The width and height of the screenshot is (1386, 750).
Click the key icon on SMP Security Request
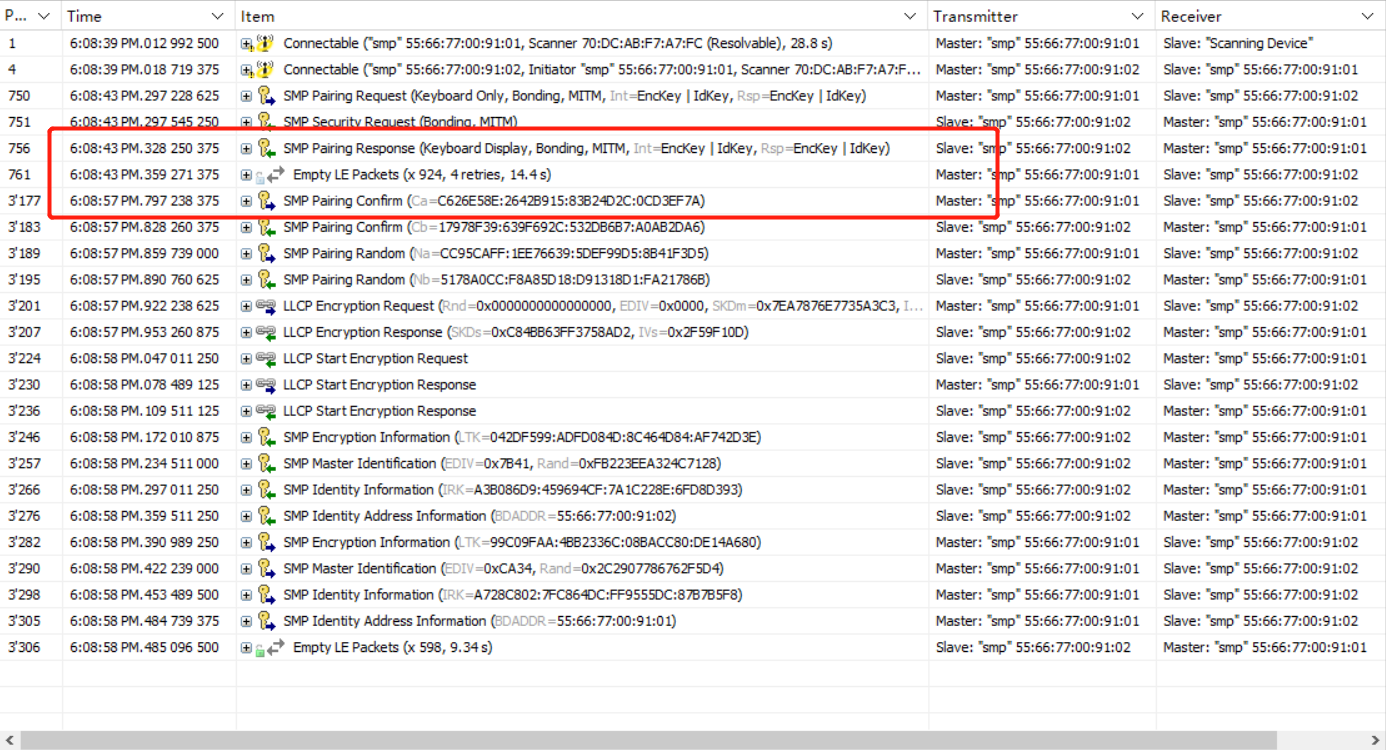(263, 121)
